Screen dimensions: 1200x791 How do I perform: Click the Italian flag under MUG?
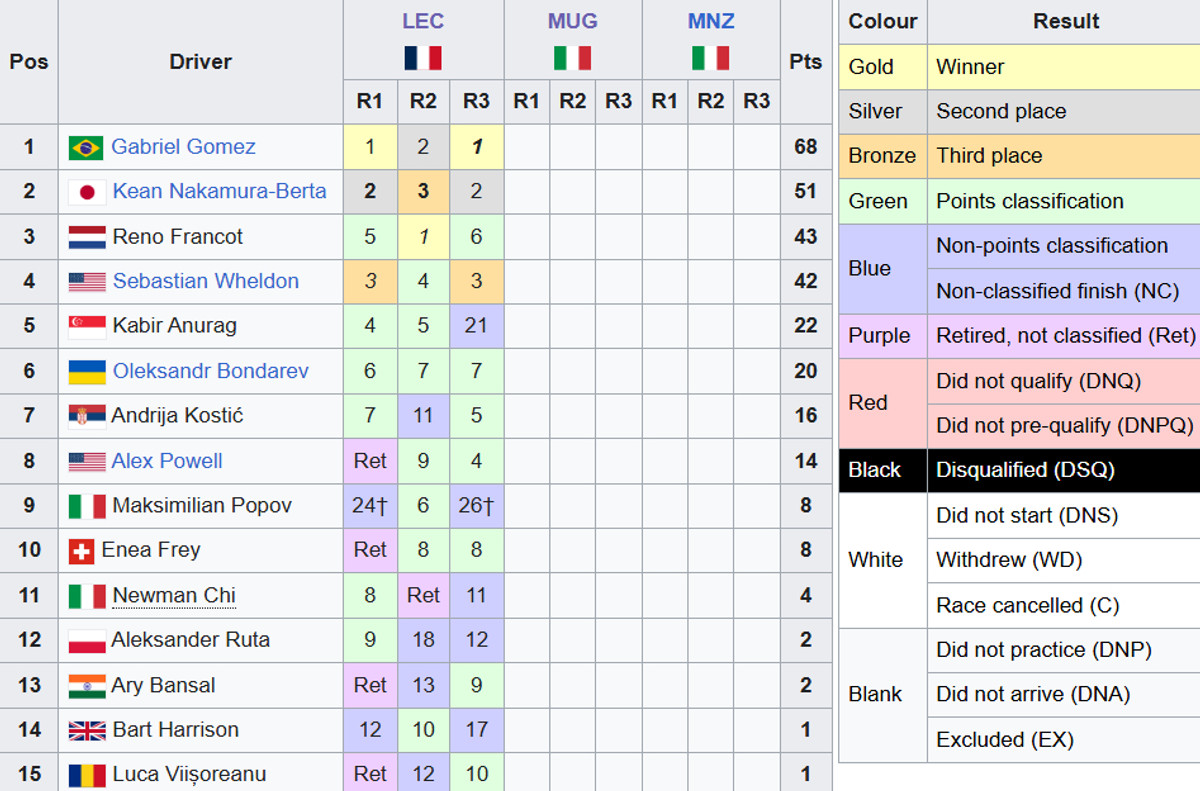(573, 58)
